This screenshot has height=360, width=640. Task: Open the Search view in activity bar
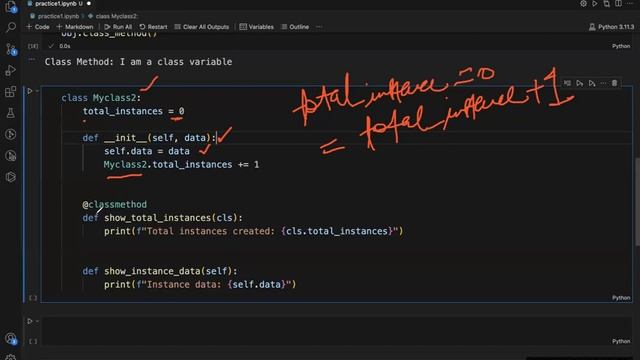pos(11,27)
